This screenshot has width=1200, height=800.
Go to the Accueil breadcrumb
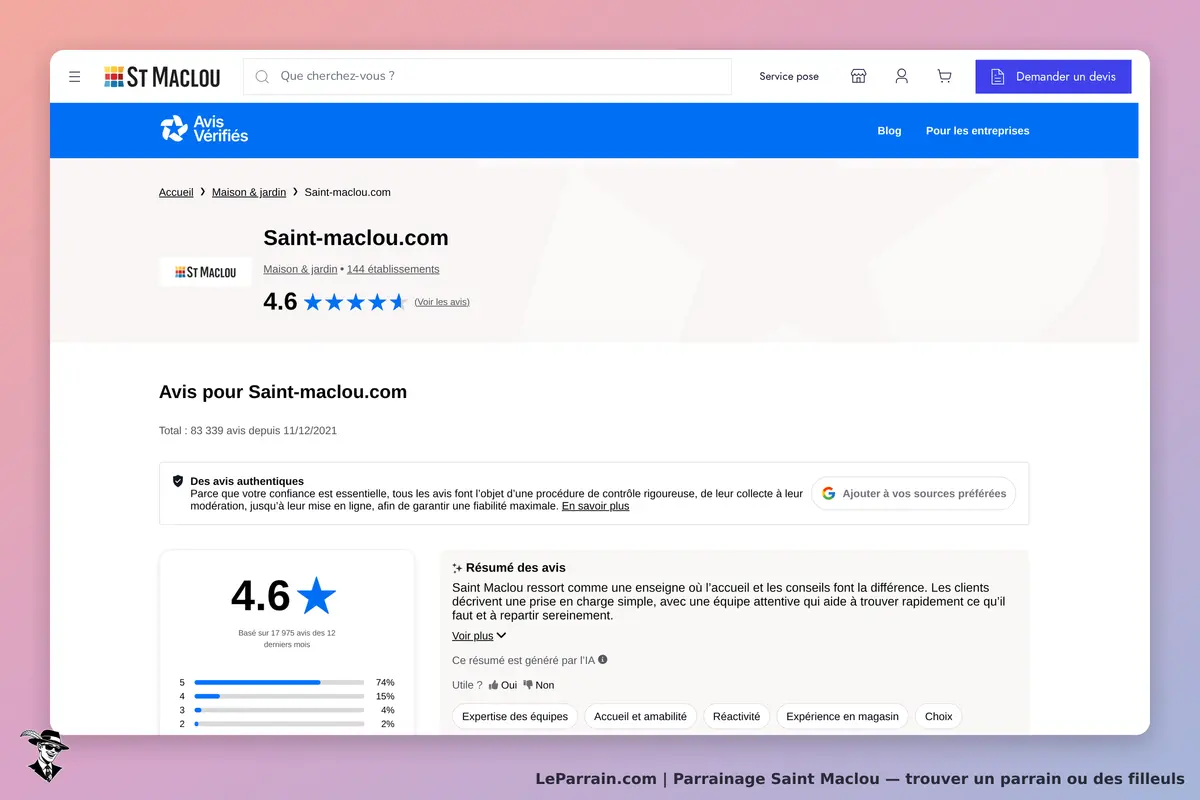[176, 192]
